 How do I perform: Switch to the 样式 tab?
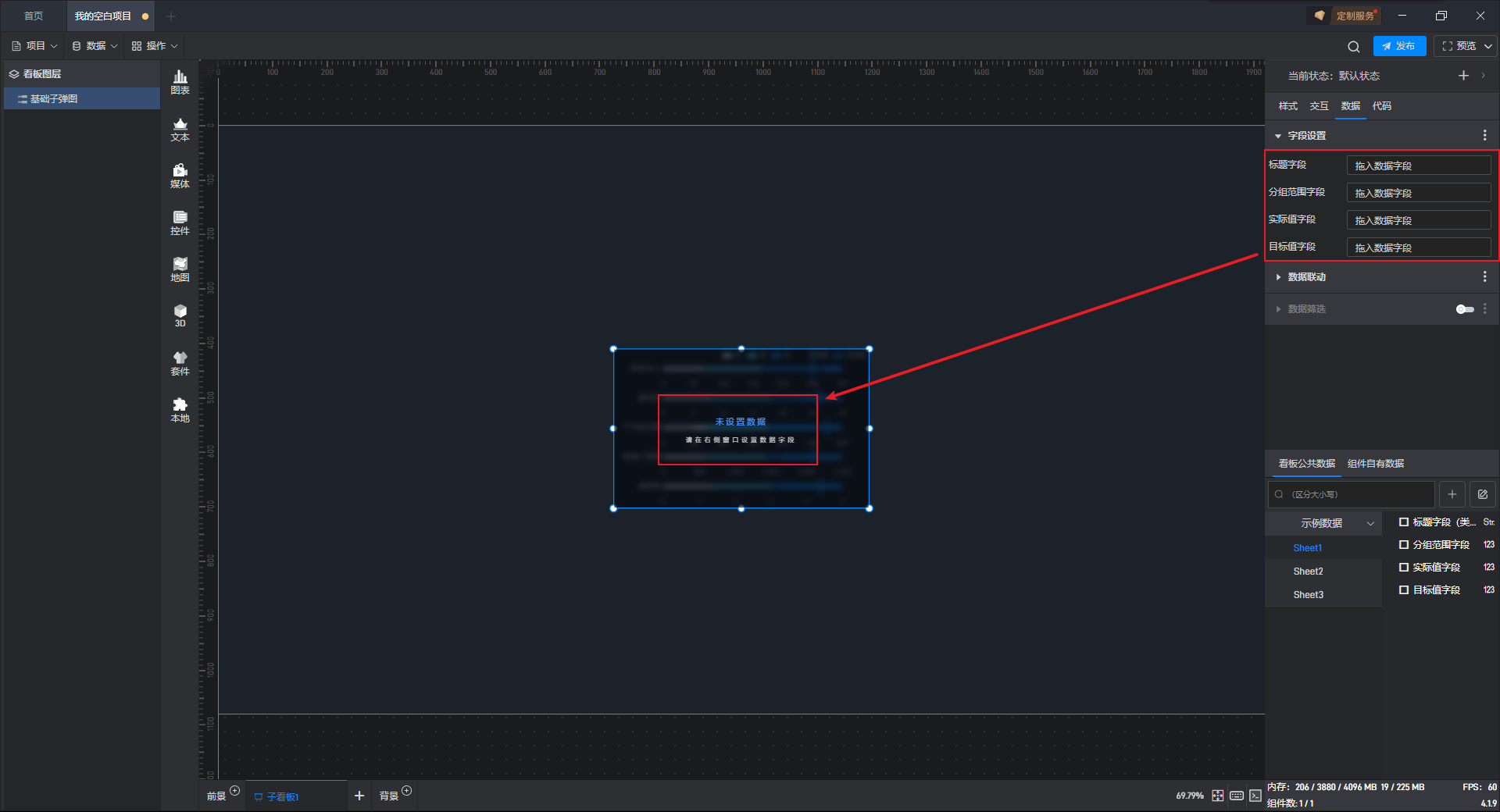(1288, 106)
